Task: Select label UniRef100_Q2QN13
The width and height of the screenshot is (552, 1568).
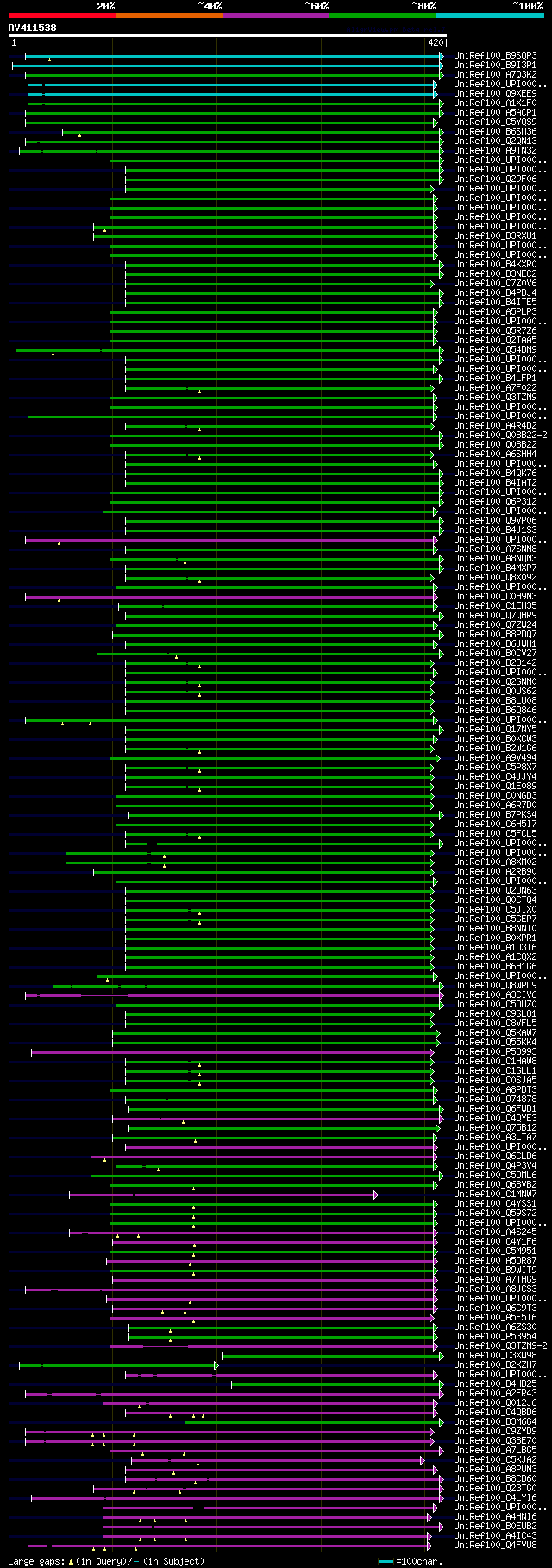Action: 495,141
